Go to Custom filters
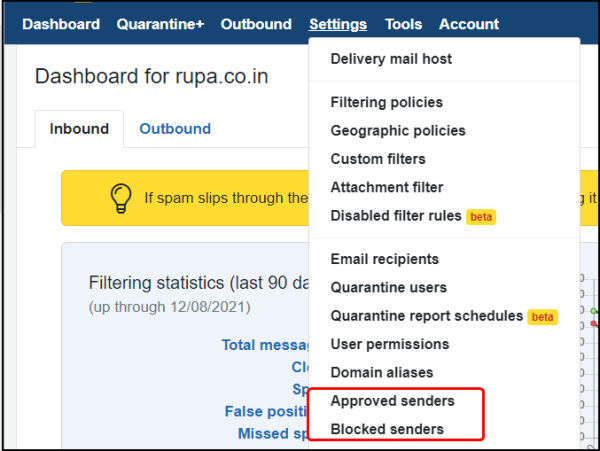 (x=378, y=159)
